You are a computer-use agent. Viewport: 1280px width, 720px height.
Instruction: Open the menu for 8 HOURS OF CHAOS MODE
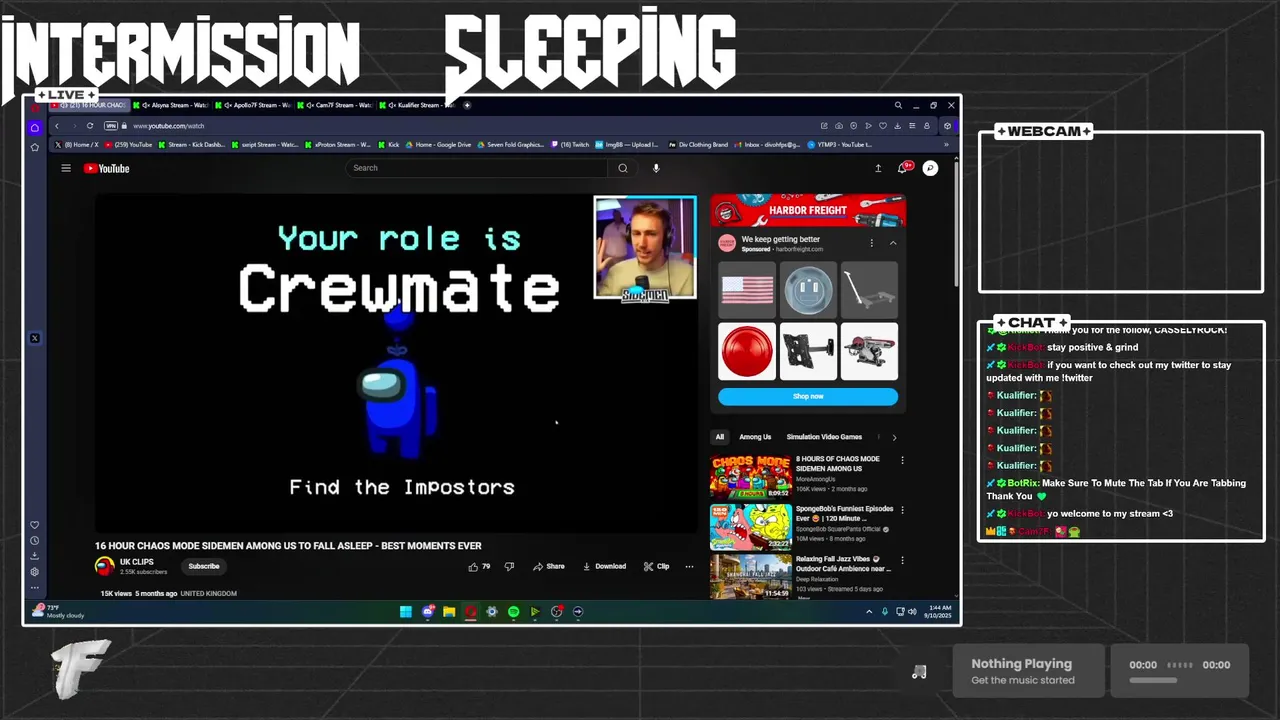click(902, 461)
